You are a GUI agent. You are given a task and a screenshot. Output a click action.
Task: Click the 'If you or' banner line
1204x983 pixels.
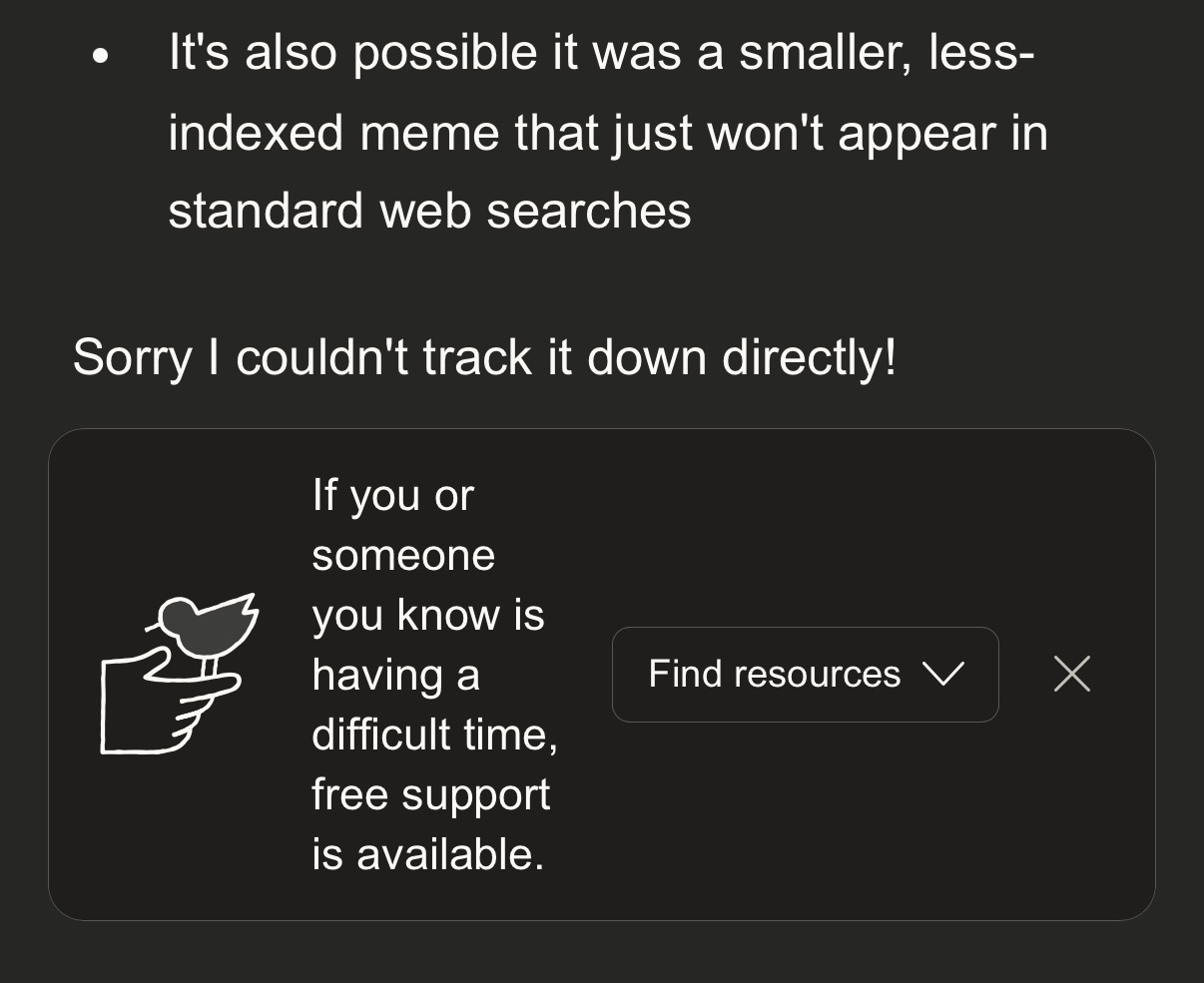pyautogui.click(x=392, y=495)
